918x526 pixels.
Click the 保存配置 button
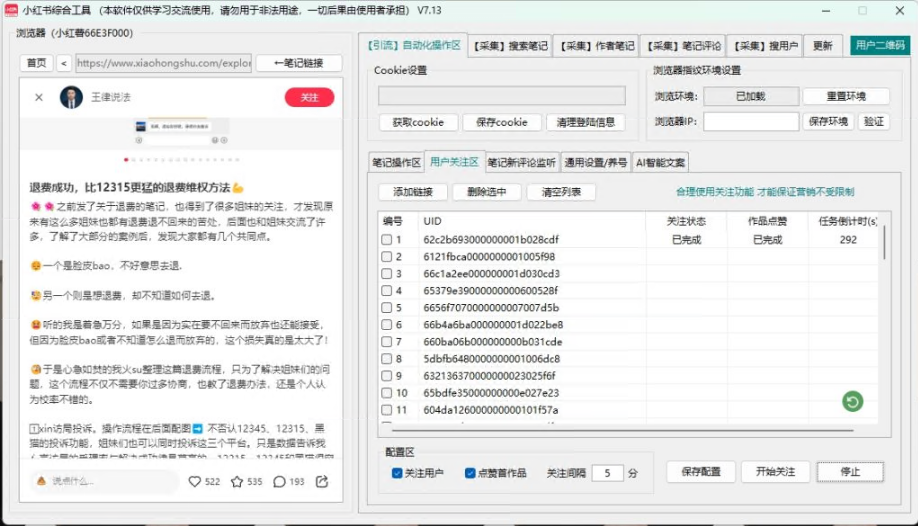[x=701, y=472]
